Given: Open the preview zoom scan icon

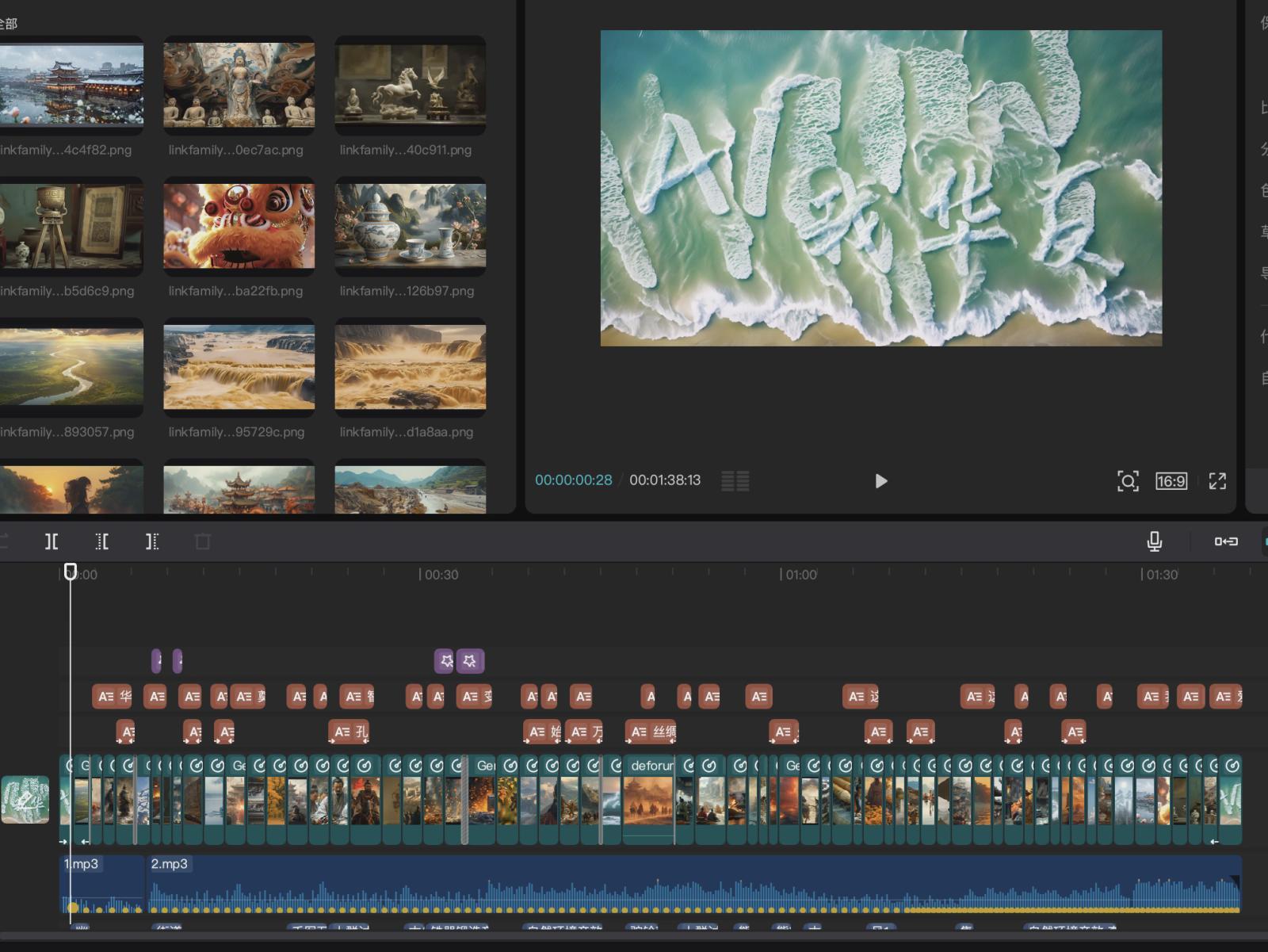Looking at the screenshot, I should [x=1128, y=481].
